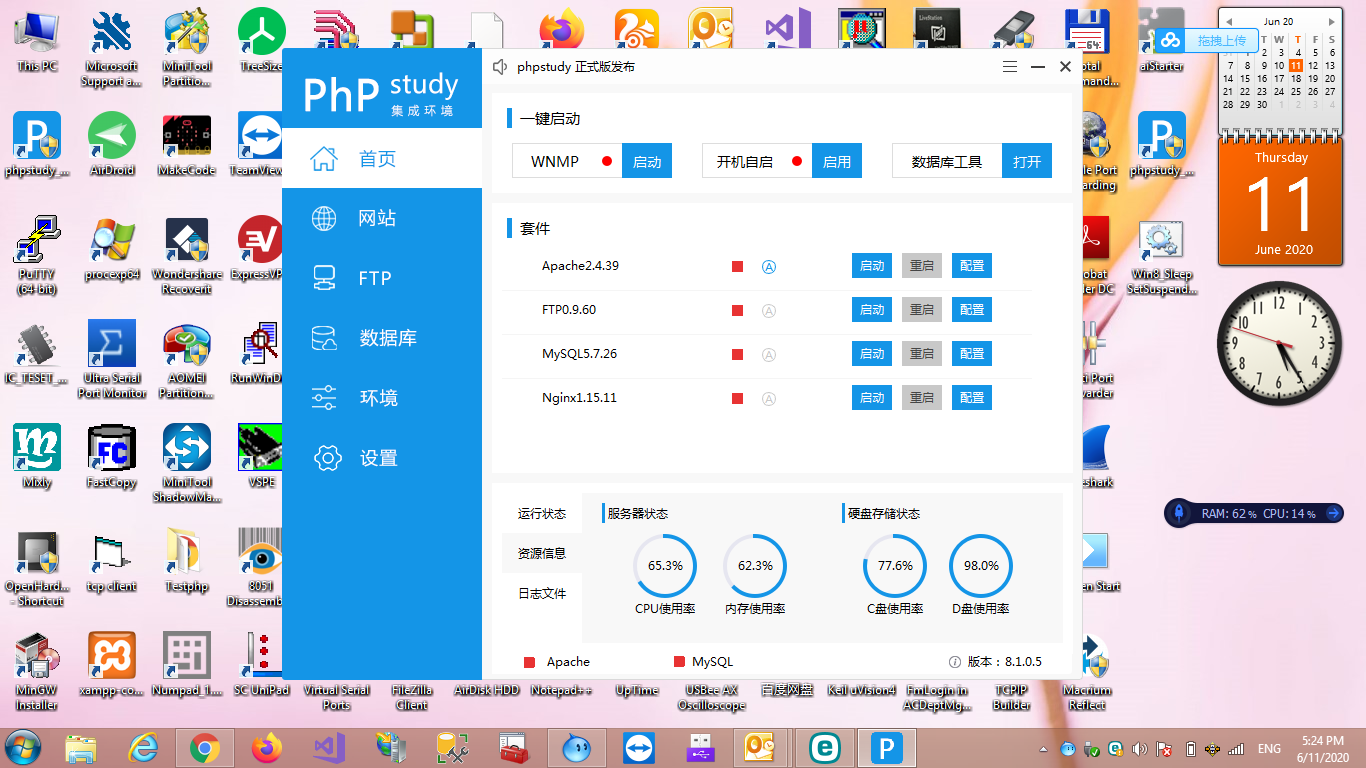Click 重启 for FTP0.9.60
This screenshot has width=1366, height=768.
[x=922, y=310]
